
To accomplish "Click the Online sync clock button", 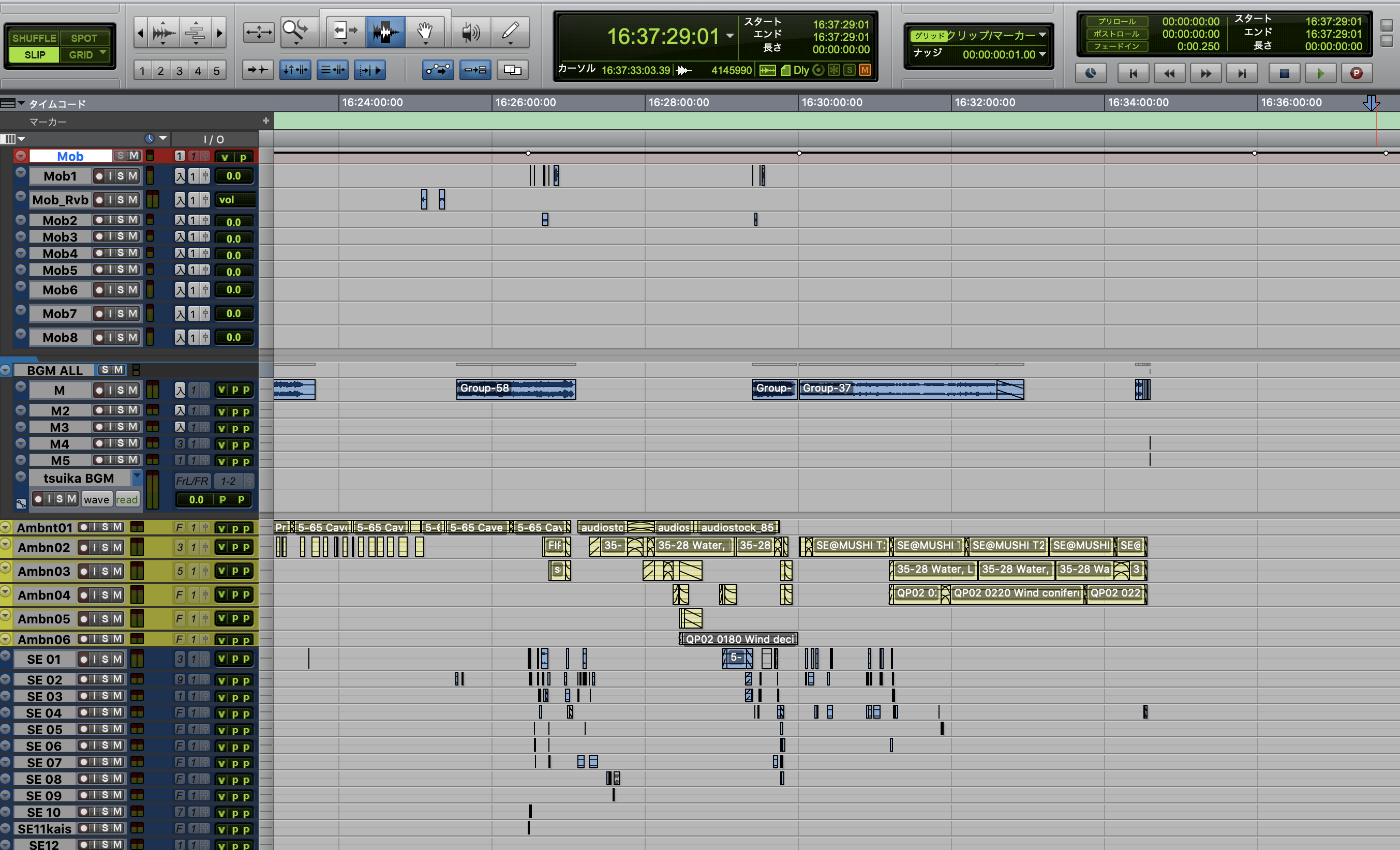I will tap(1090, 73).
